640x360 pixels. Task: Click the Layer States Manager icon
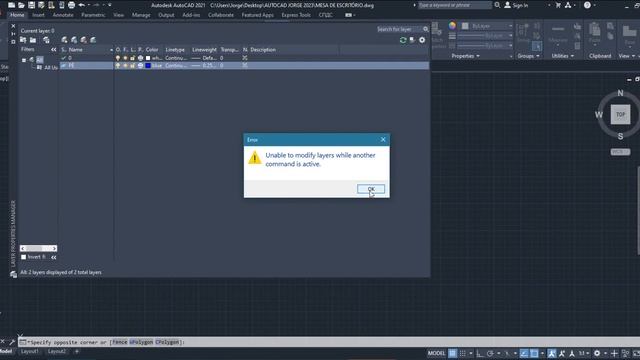point(47,40)
